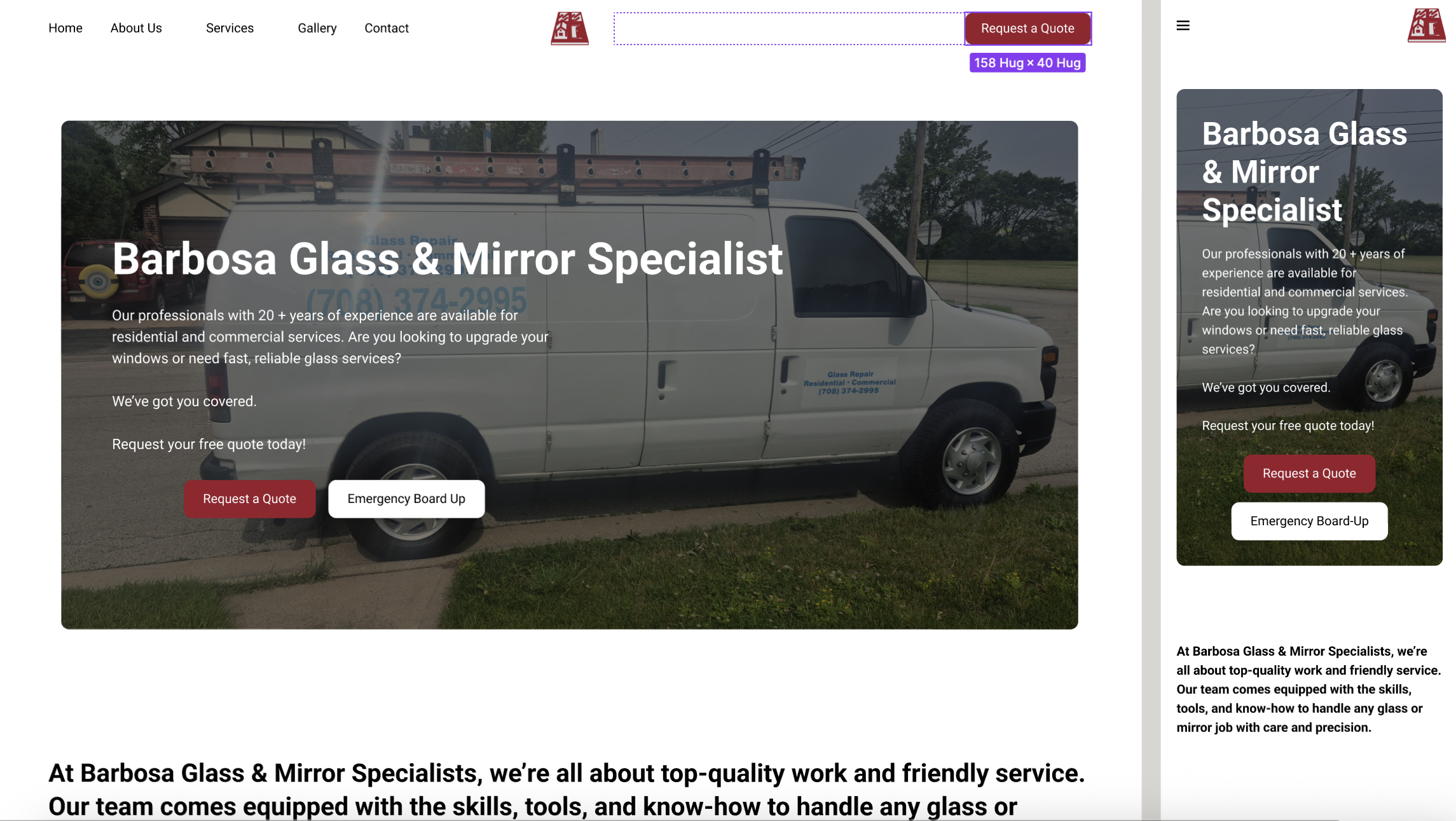The height and width of the screenshot is (821, 1456).
Task: Tap the Emergency Board-Up mobile button
Action: (1309, 521)
